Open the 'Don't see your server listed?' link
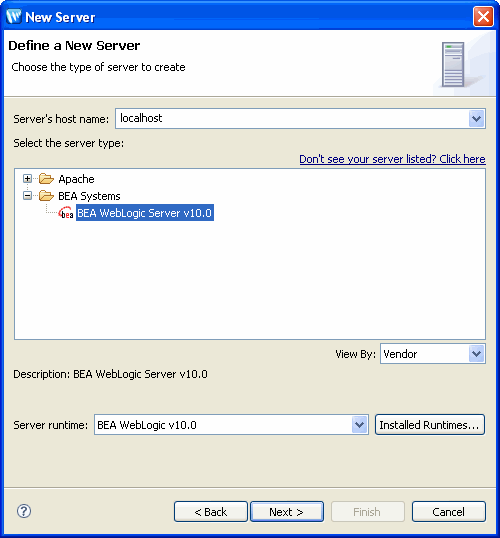The width and height of the screenshot is (500, 538). [392, 159]
